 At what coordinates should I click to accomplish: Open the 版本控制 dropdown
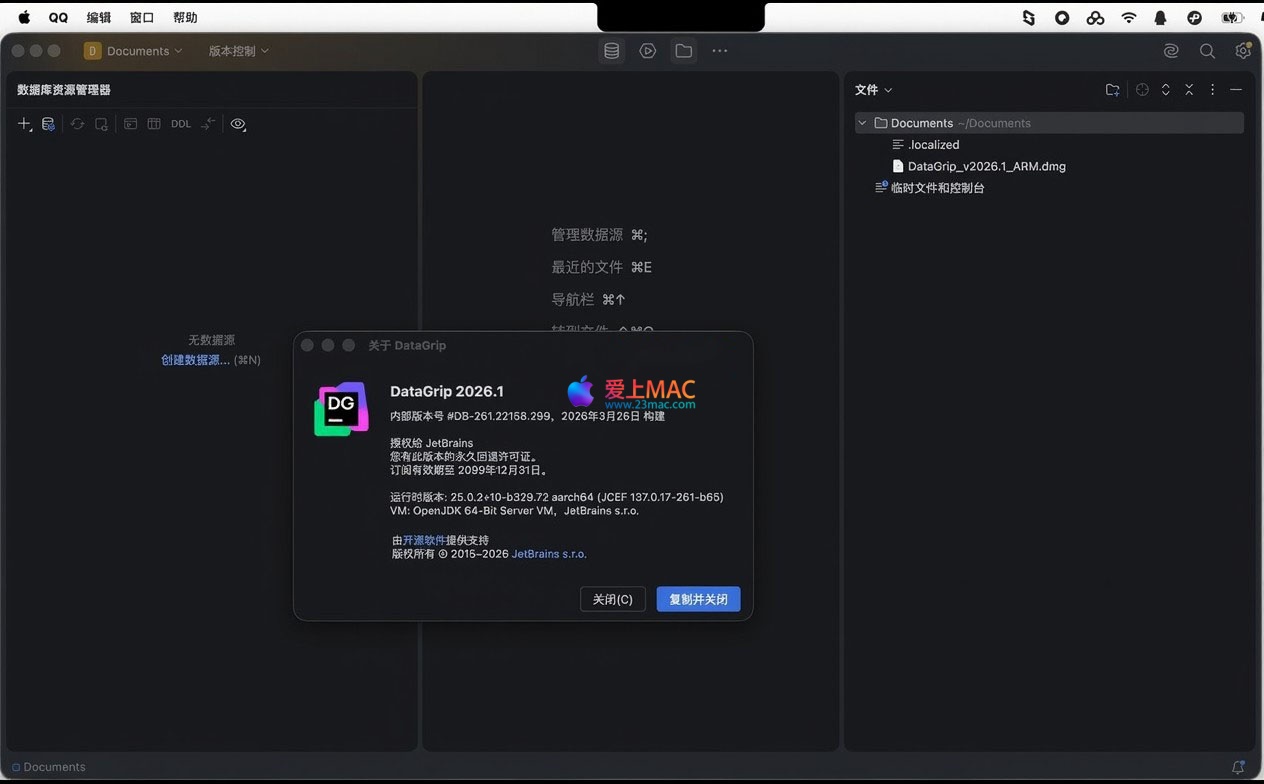point(238,51)
